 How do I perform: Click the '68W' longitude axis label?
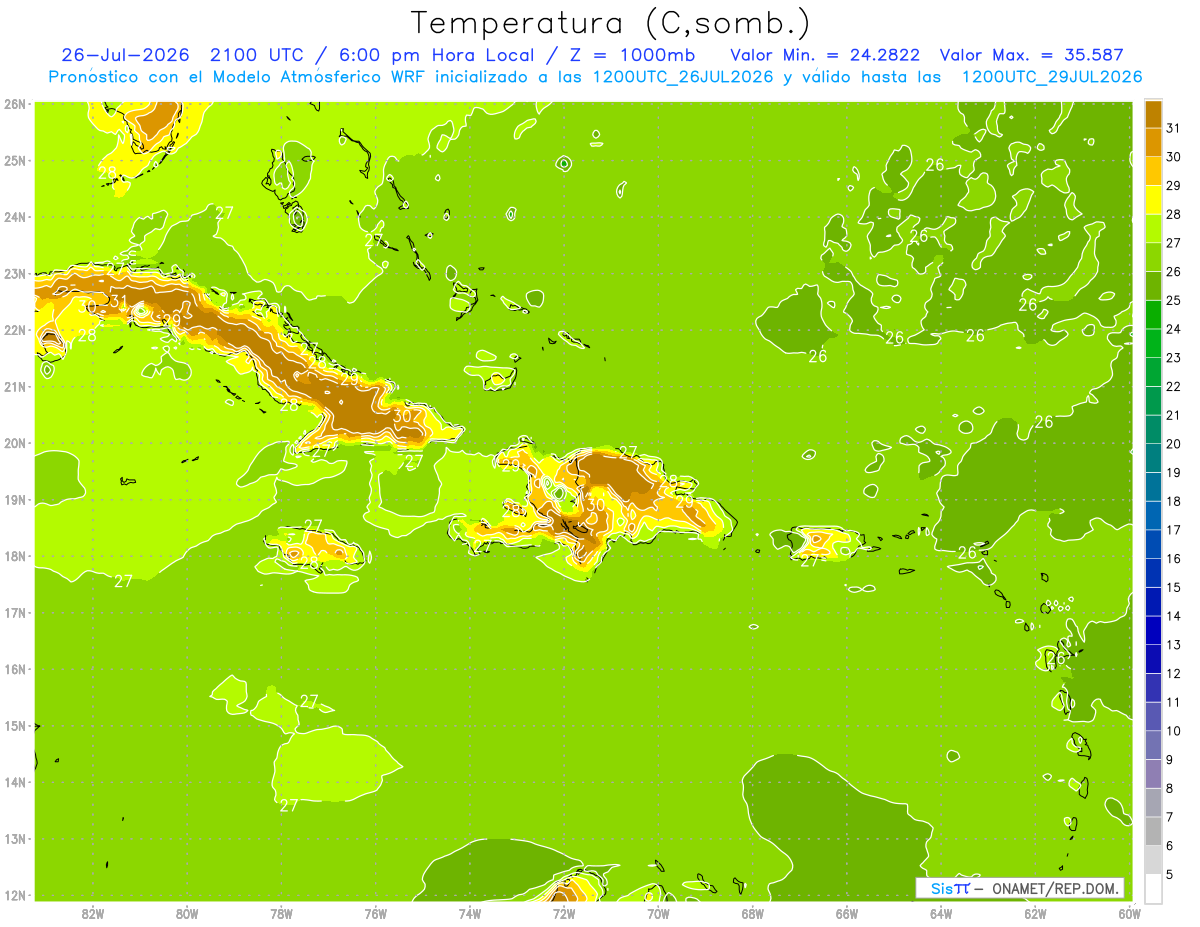pos(753,913)
